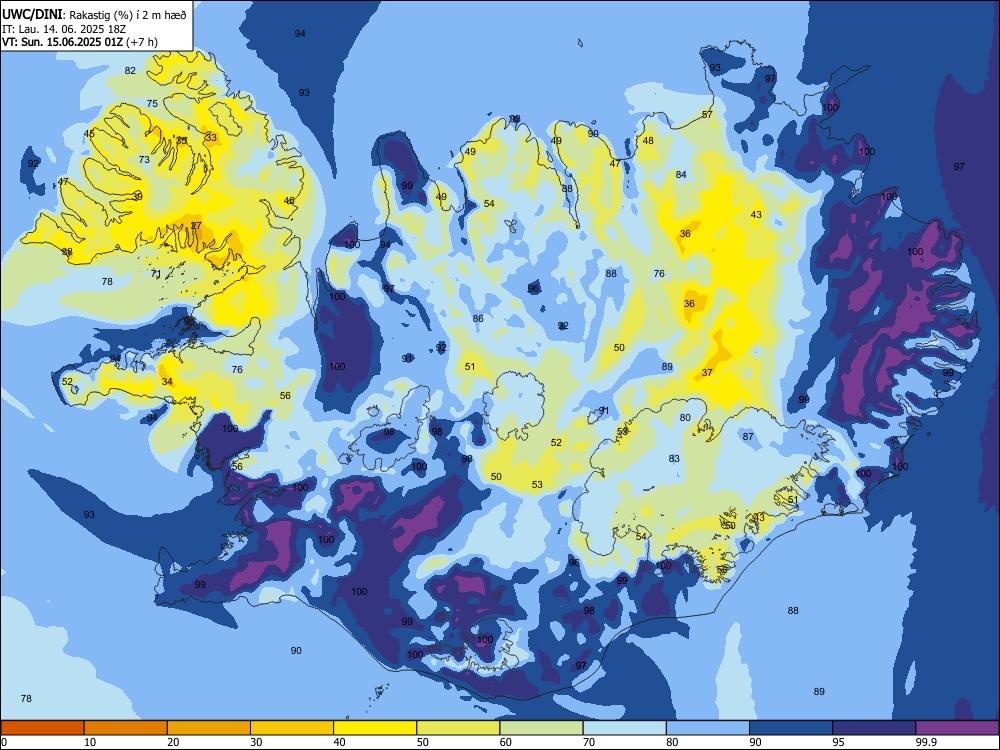
Task: Choose the 50–60 pale yellow legend swatch
Action: point(458,728)
